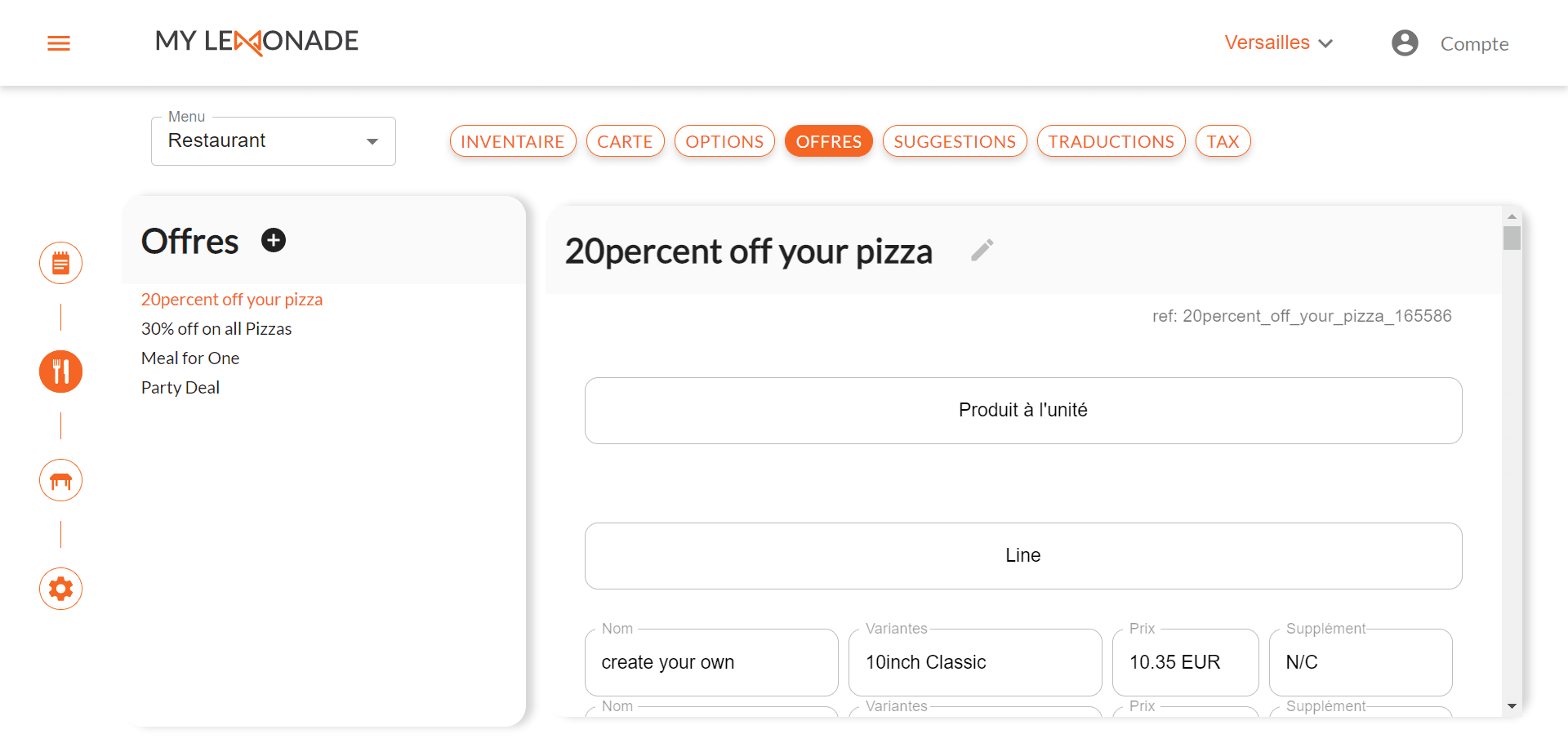Screen dimensions: 1568x743
Task: Open the SUGGESTIONS tab
Action: [955, 141]
